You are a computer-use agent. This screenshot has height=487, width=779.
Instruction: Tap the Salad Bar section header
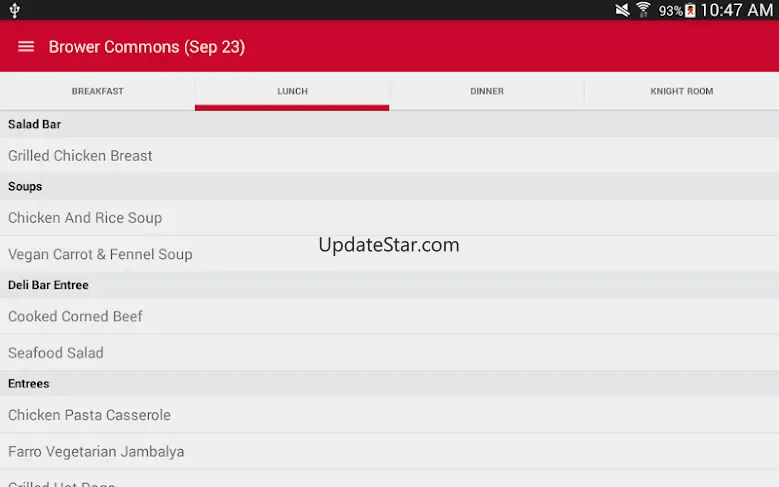390,124
